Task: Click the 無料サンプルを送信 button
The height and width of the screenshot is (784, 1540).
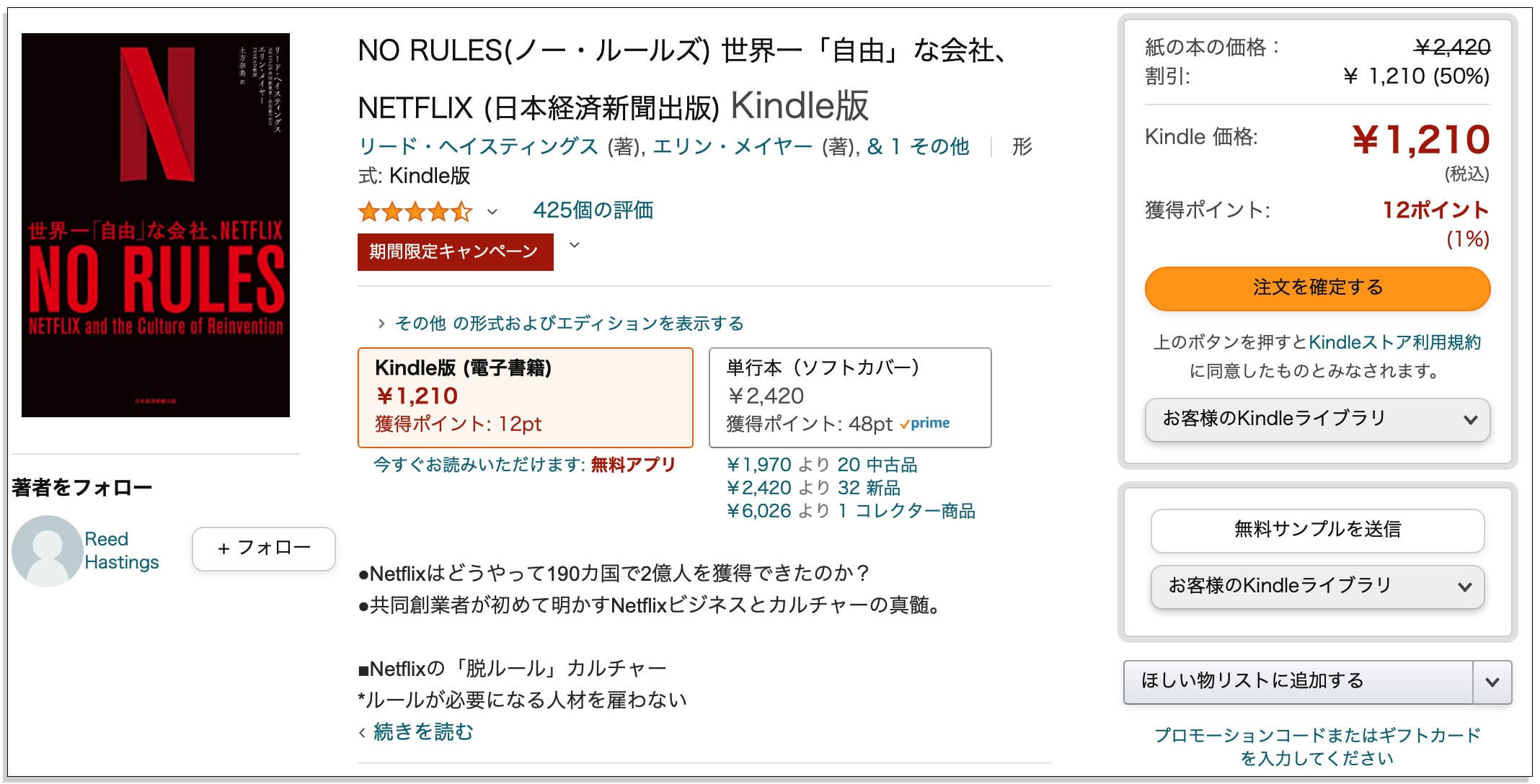Action: (1317, 530)
